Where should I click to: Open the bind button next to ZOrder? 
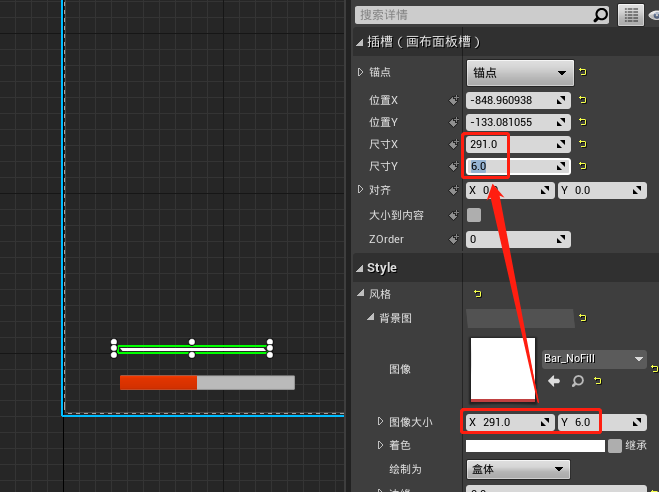click(453, 239)
